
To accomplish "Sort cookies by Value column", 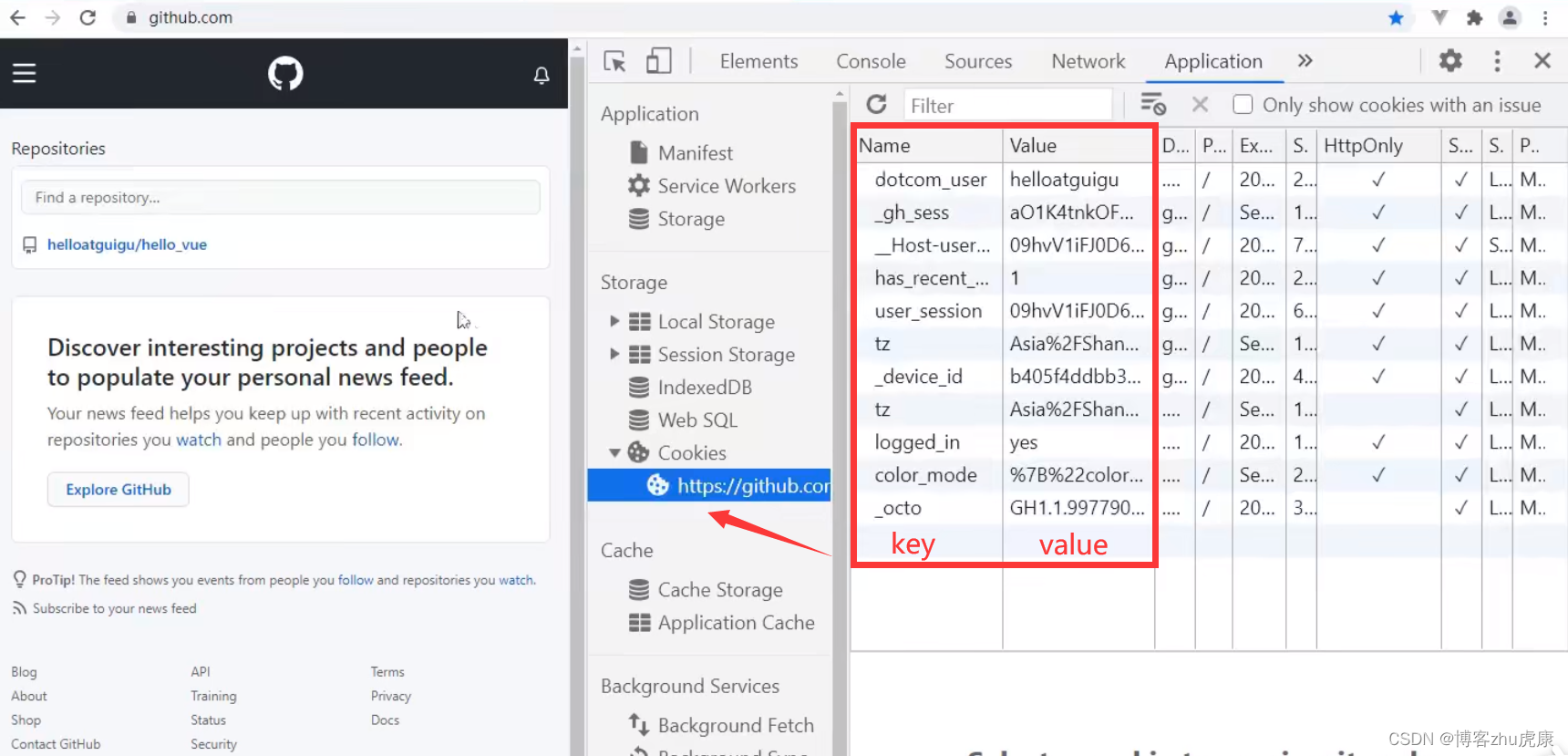I will click(1078, 146).
